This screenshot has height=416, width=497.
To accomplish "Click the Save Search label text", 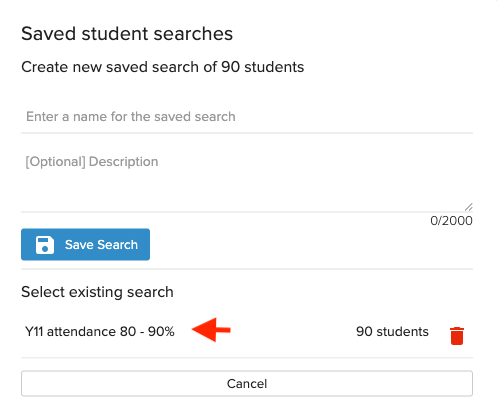I will 101,245.
